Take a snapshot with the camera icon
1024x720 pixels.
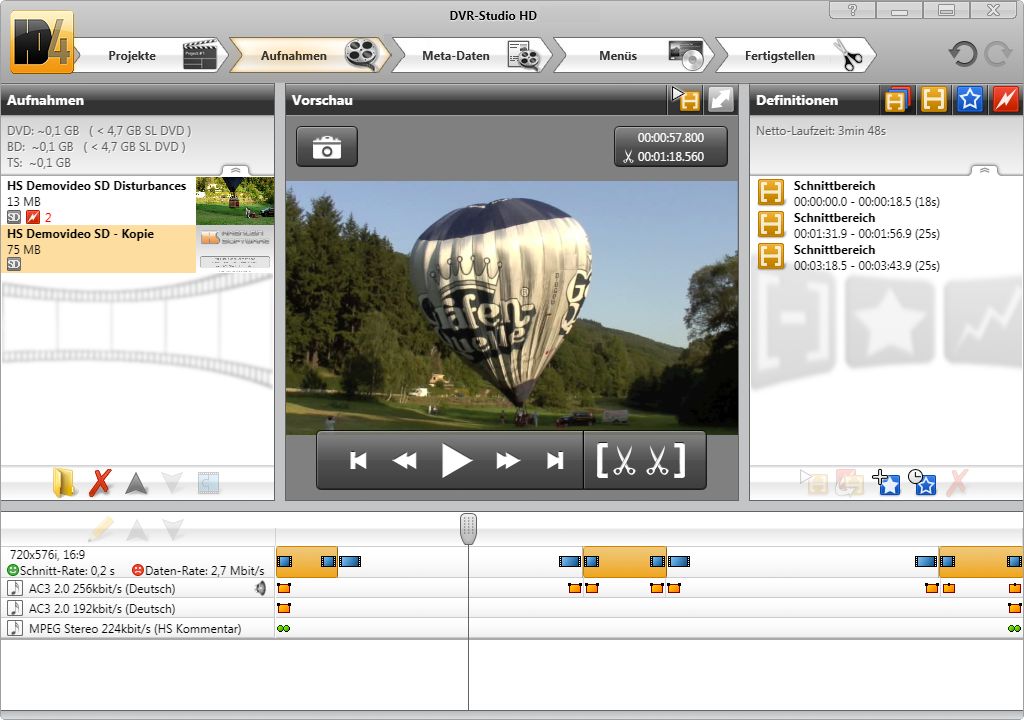click(326, 147)
